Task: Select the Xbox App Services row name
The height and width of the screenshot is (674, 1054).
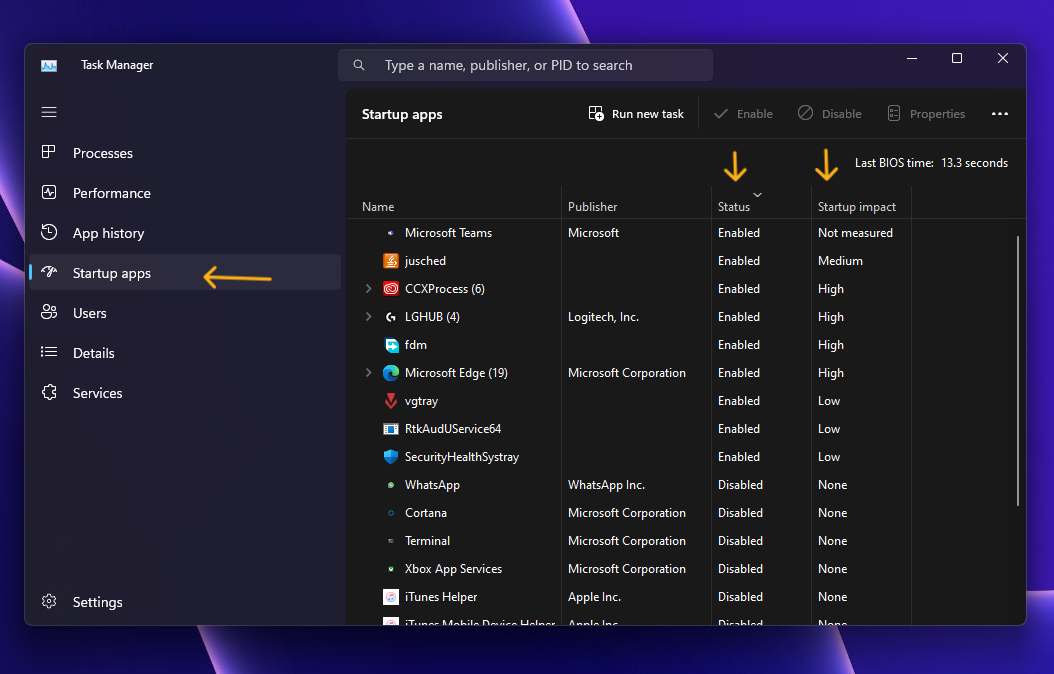Action: (x=453, y=568)
